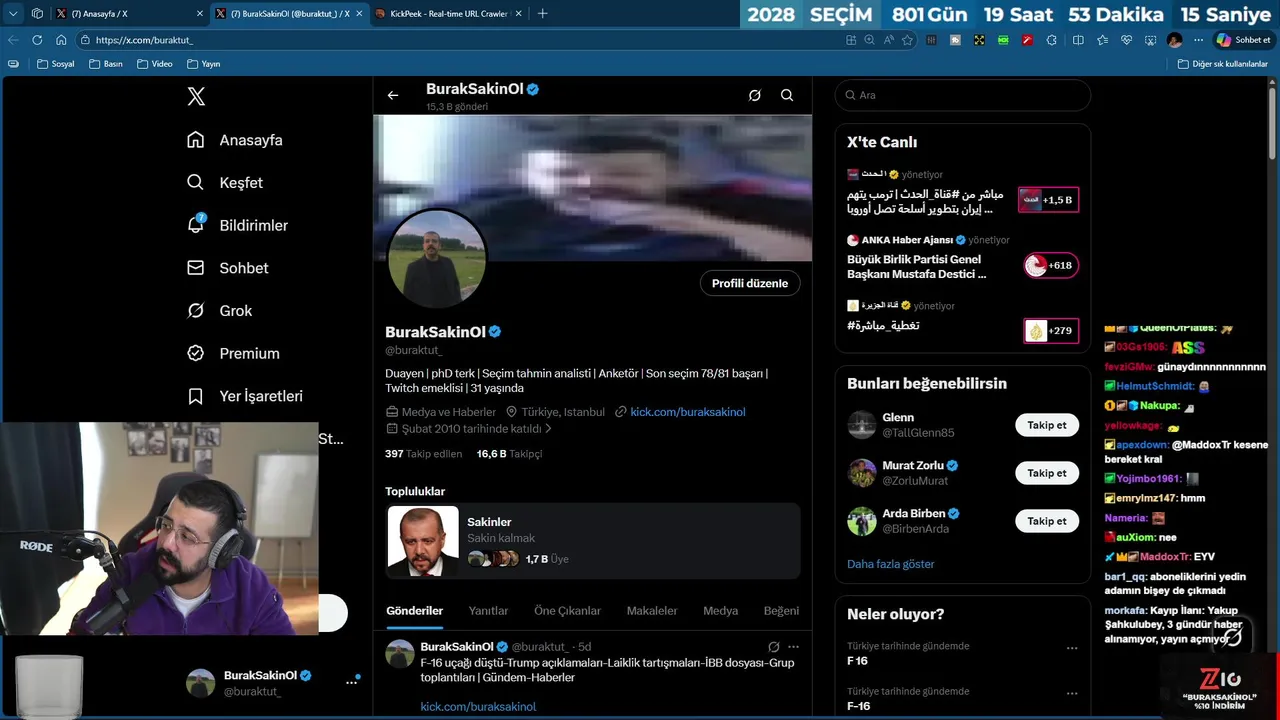The image size is (1280, 720).
Task: Switch to Makaleler tab
Action: [x=652, y=611]
